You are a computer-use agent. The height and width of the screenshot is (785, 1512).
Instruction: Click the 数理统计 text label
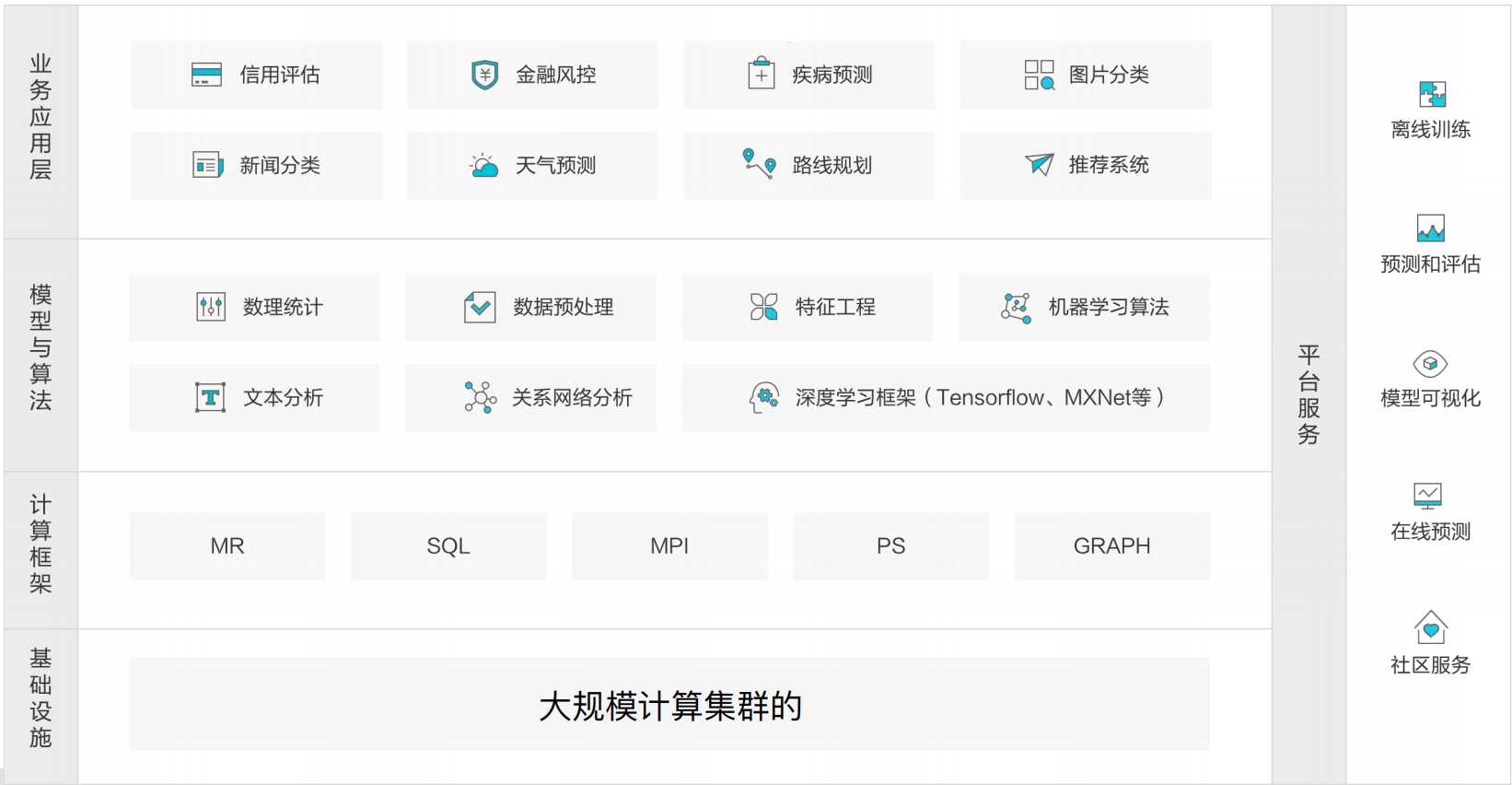point(283,307)
